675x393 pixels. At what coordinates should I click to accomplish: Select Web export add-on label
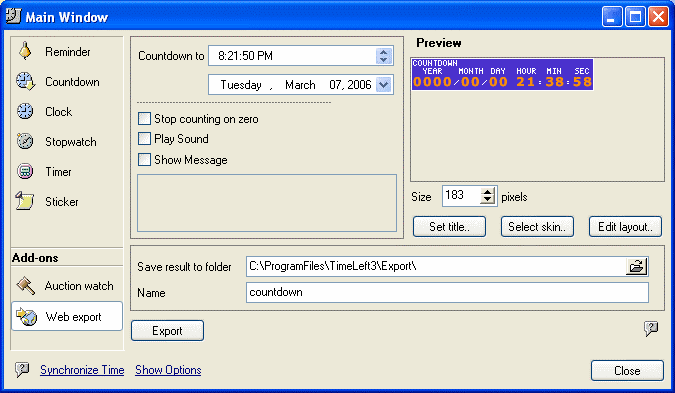pos(74,317)
